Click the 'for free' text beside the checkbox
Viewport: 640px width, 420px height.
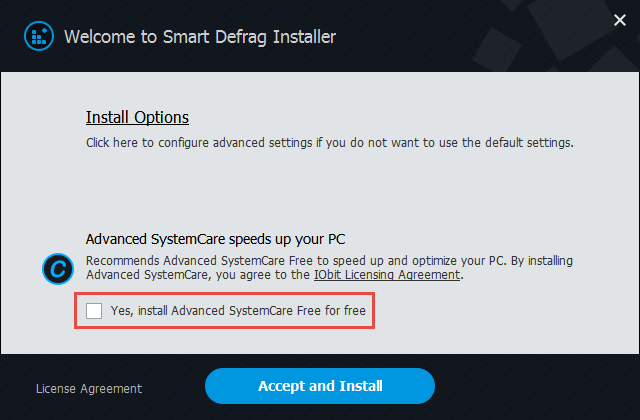pyautogui.click(x=345, y=311)
